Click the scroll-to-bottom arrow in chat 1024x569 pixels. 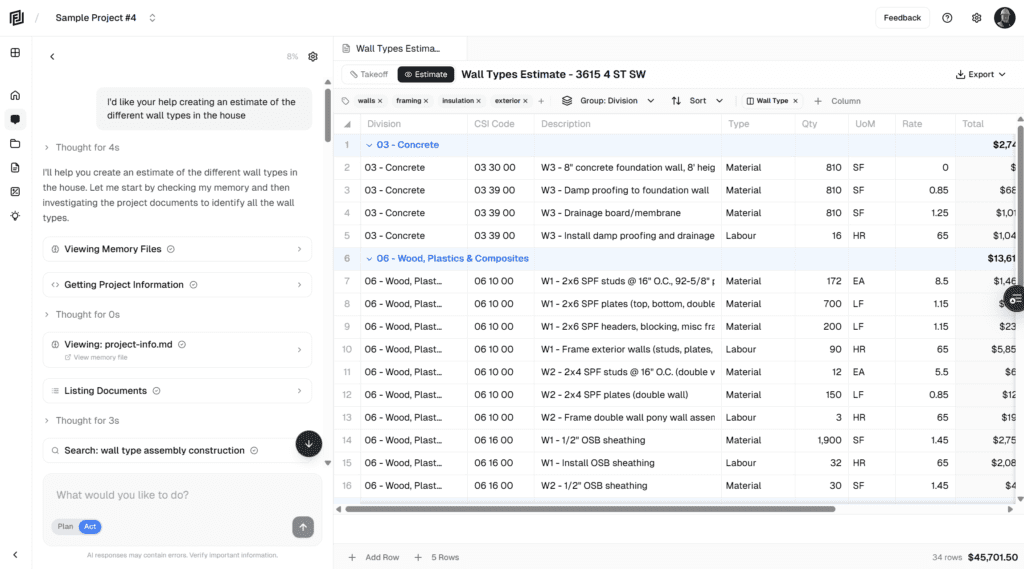click(x=309, y=444)
